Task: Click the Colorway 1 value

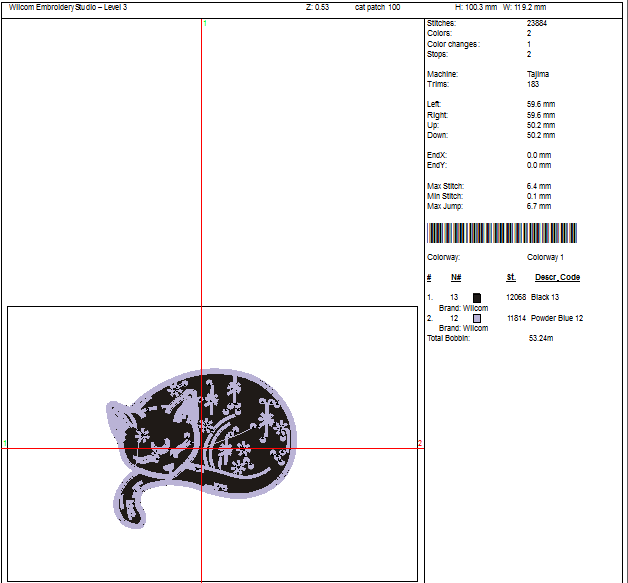Action: tap(546, 257)
